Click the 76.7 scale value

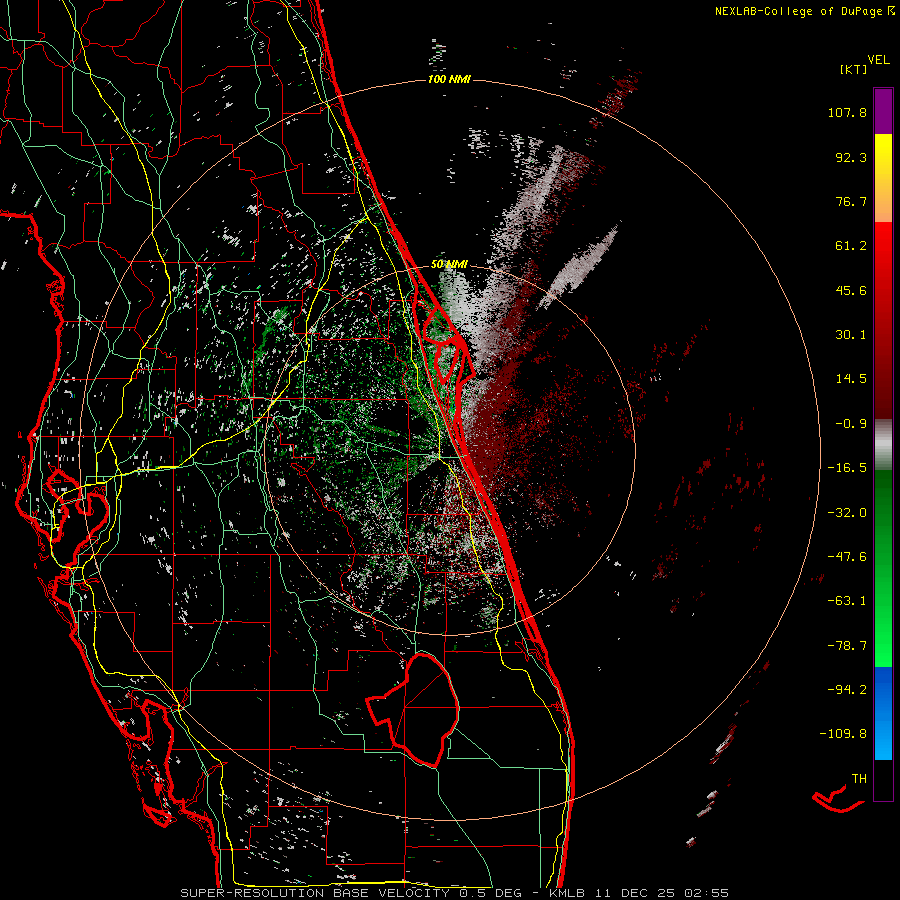coord(851,201)
